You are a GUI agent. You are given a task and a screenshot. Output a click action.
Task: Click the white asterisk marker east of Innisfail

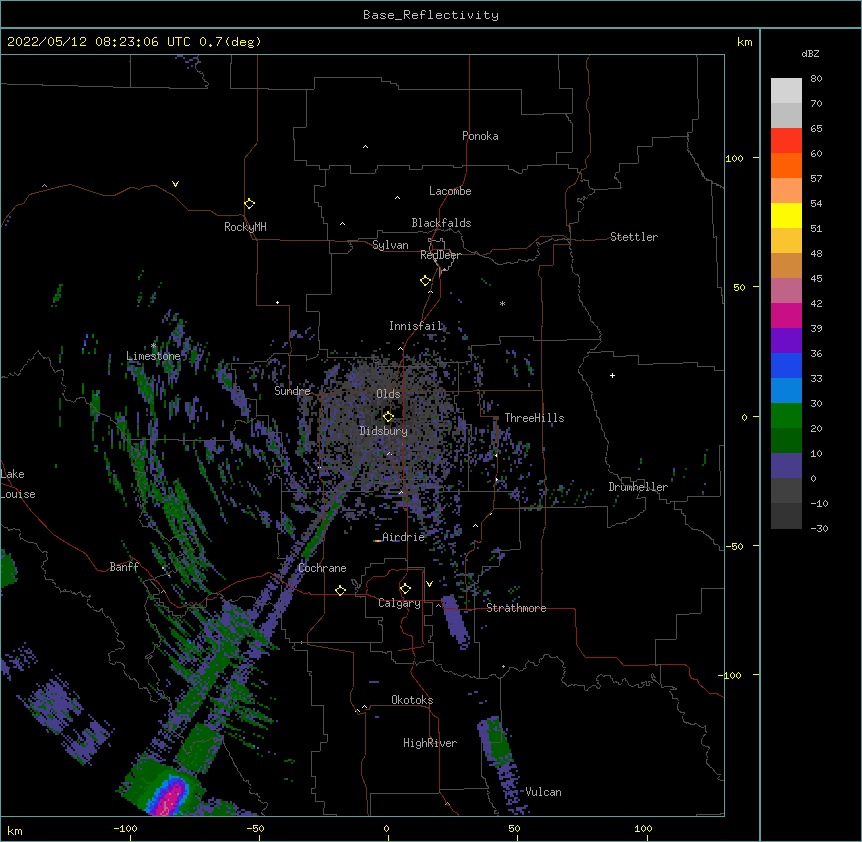pos(502,304)
